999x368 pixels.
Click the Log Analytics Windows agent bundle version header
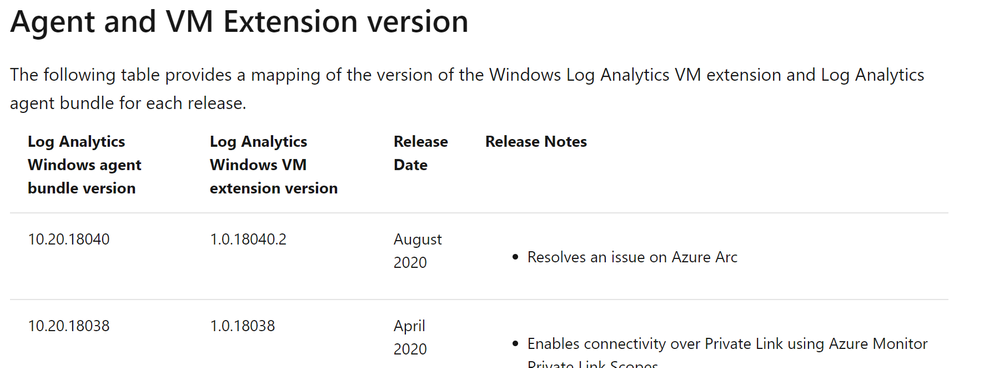[x=85, y=165]
